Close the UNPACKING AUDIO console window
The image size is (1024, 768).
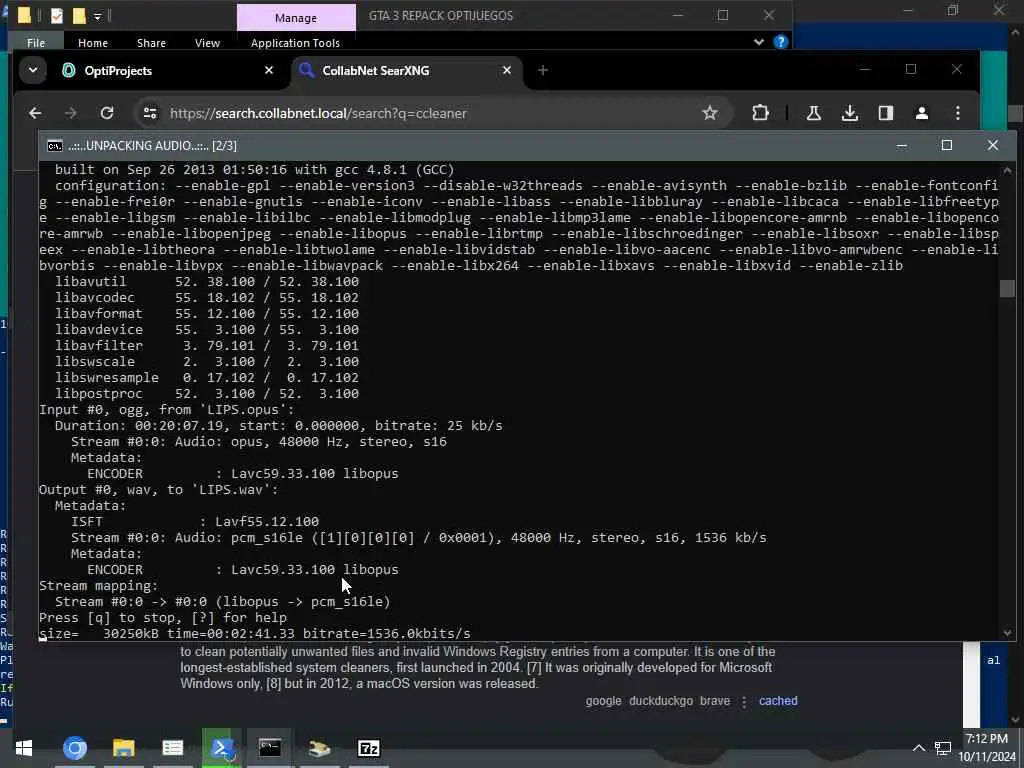pos(993,145)
